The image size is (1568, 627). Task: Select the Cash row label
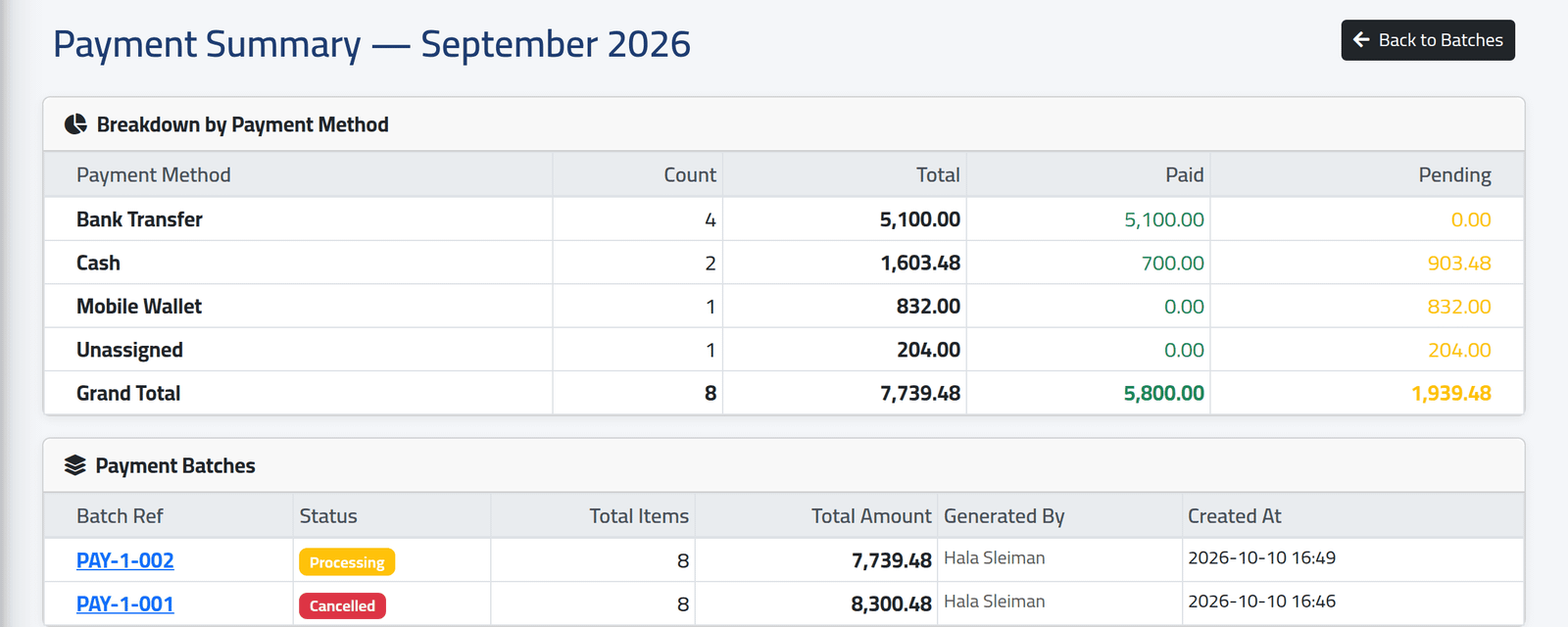98,263
